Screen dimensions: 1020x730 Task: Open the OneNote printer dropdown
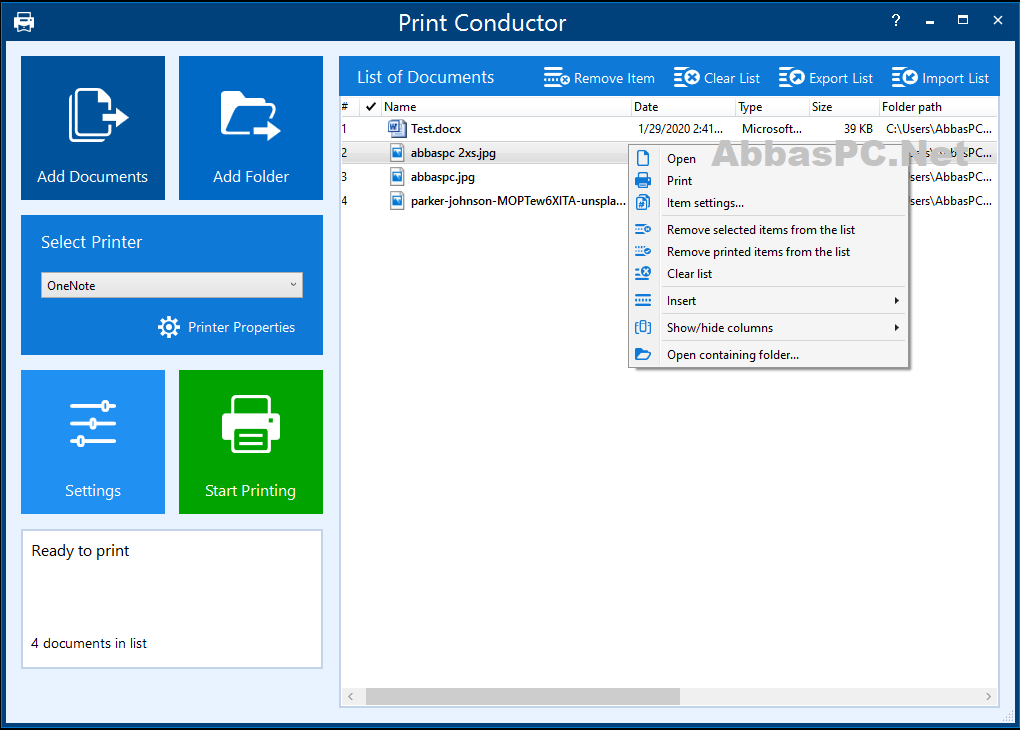172,285
